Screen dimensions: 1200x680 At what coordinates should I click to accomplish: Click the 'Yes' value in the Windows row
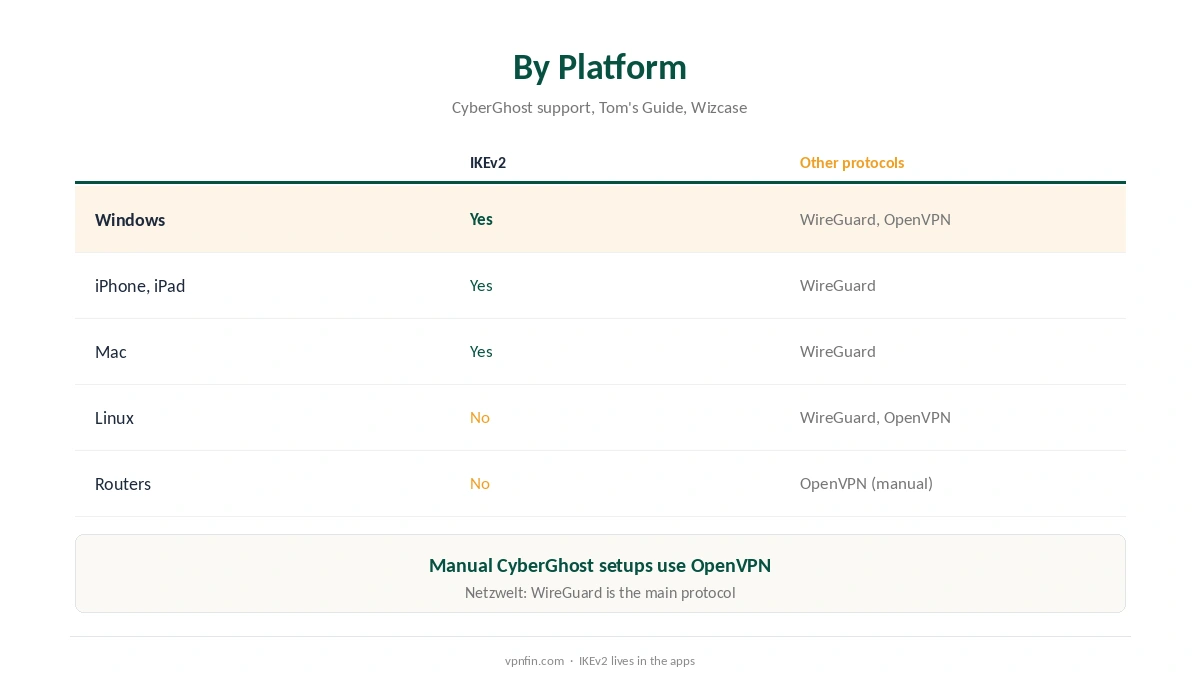point(481,219)
